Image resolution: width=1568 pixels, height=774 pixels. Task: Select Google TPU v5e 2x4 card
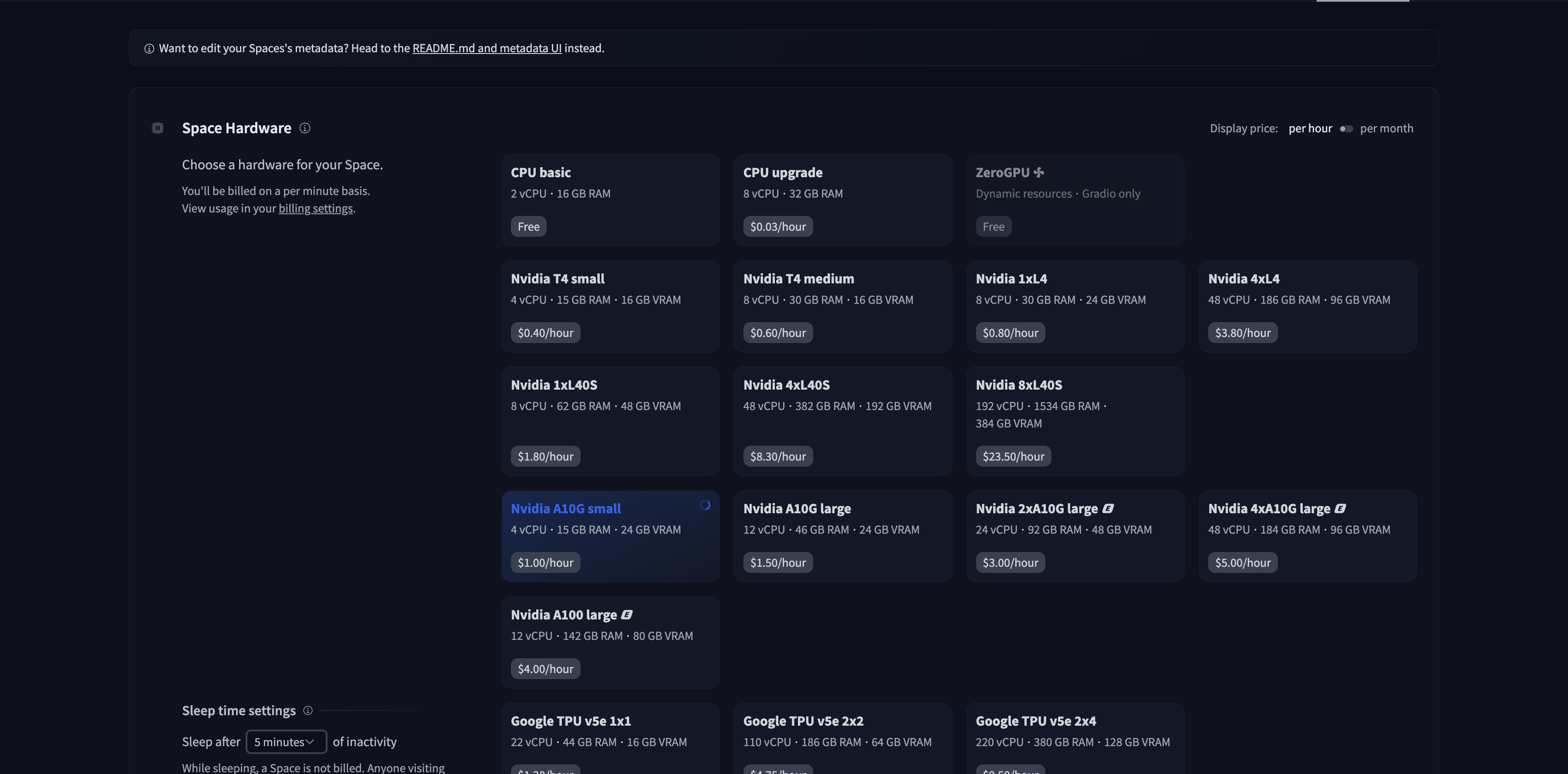1075,739
